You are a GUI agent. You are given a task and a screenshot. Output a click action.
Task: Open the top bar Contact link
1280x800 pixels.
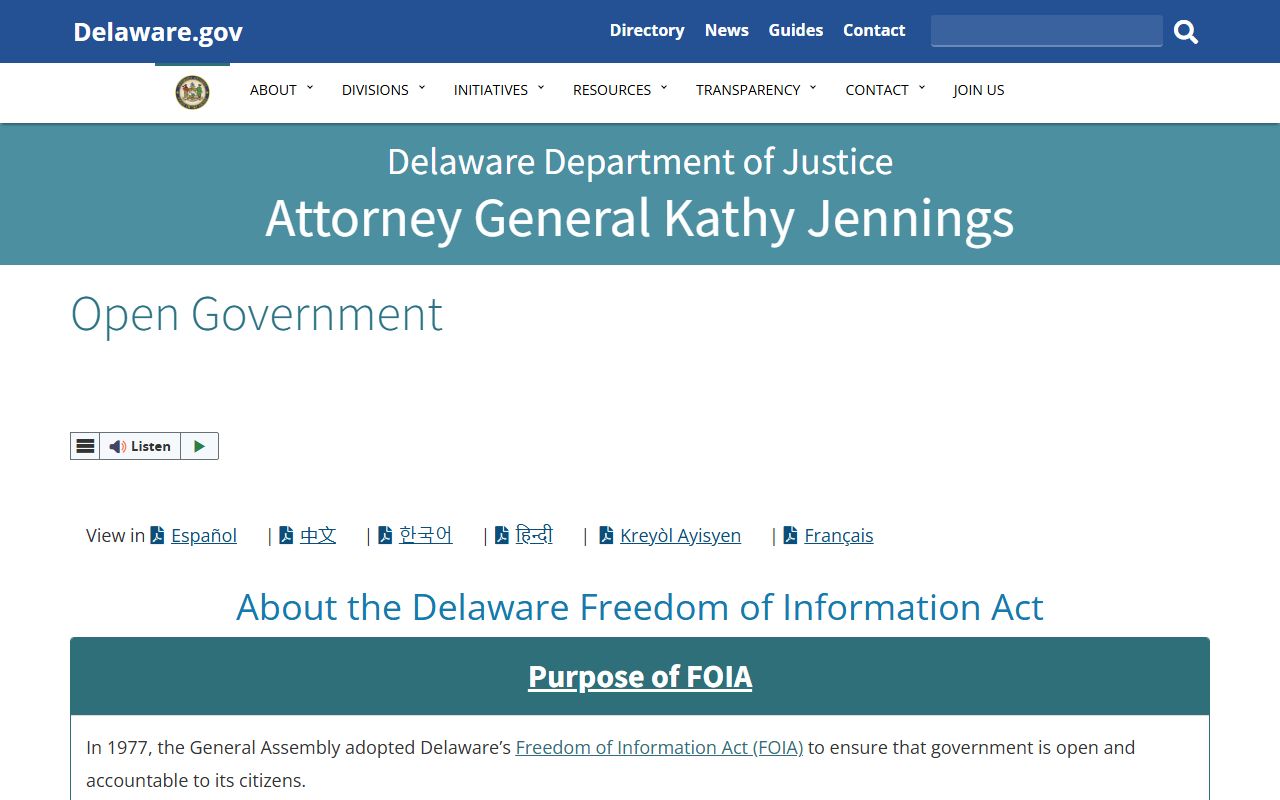[x=874, y=30]
